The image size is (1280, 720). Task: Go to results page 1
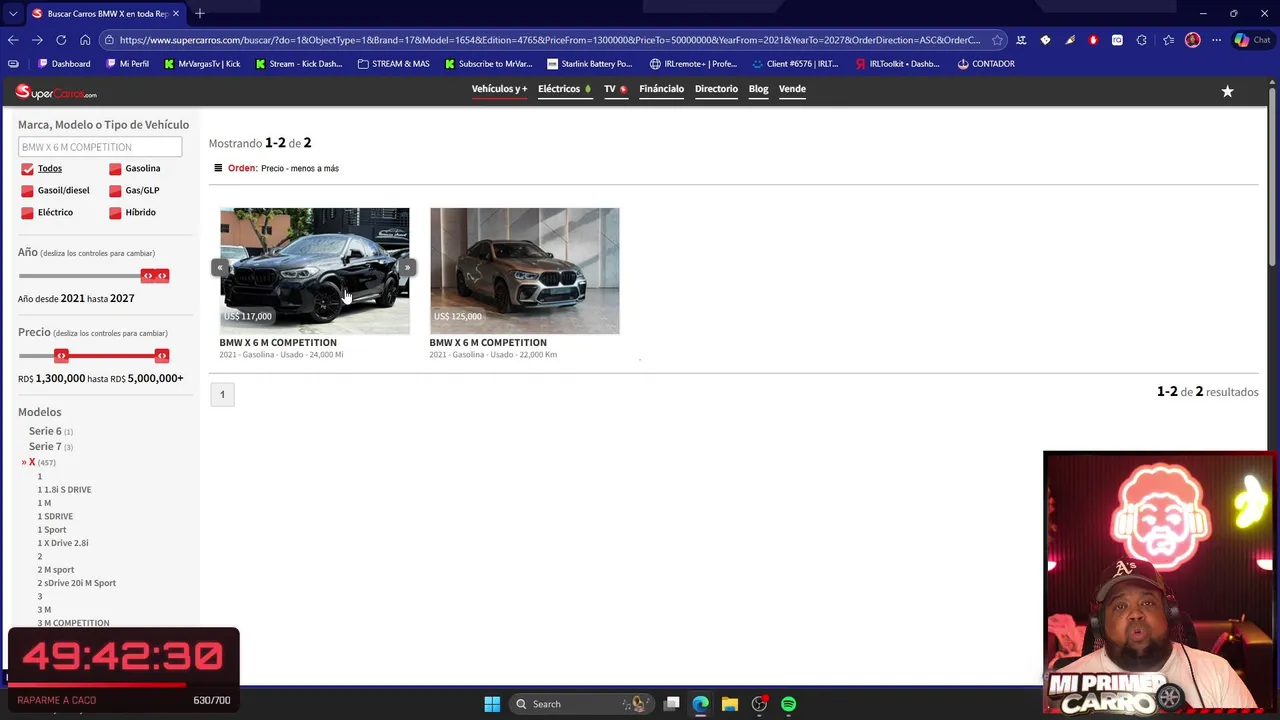tap(222, 394)
